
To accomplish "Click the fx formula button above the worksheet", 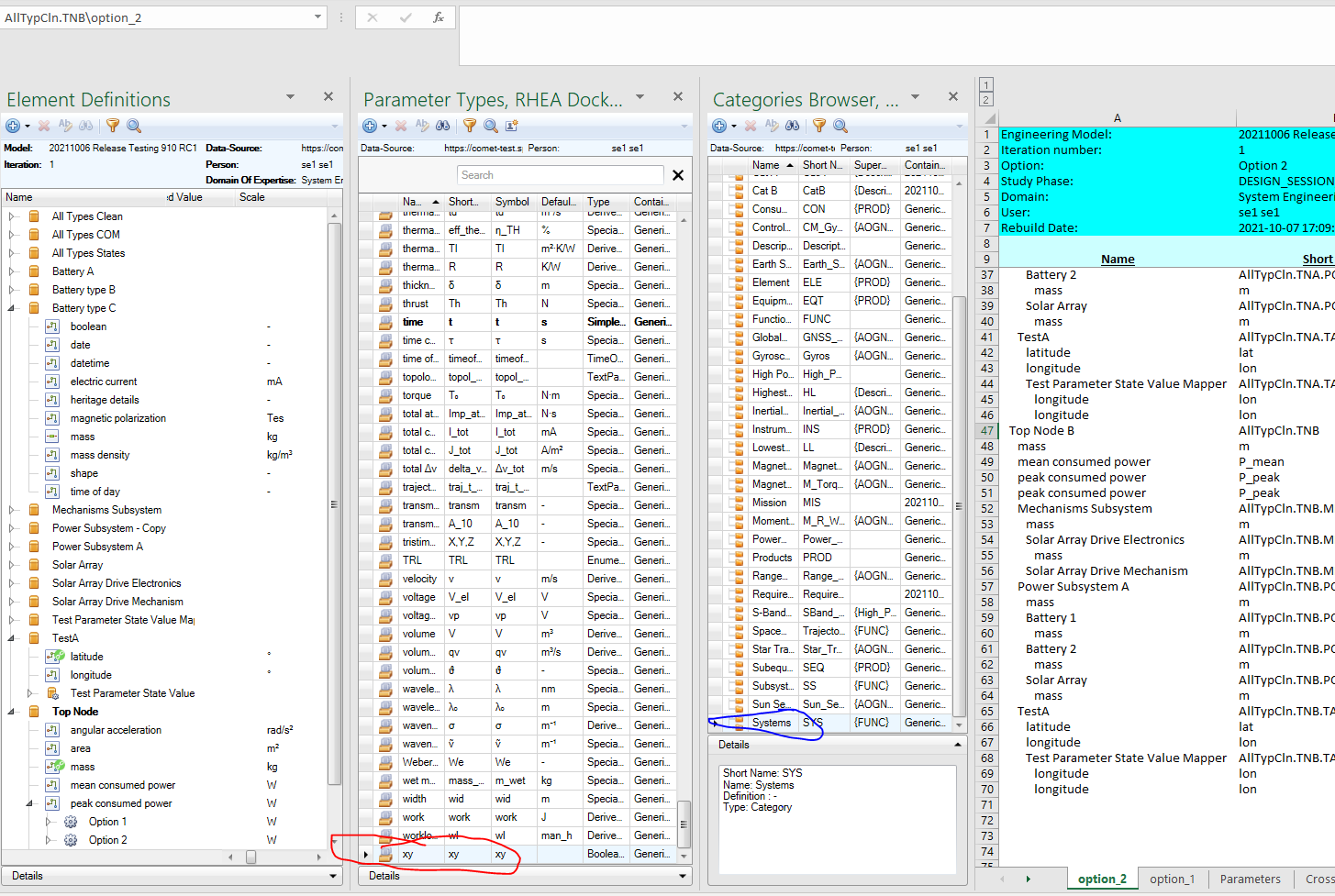I will [438, 17].
